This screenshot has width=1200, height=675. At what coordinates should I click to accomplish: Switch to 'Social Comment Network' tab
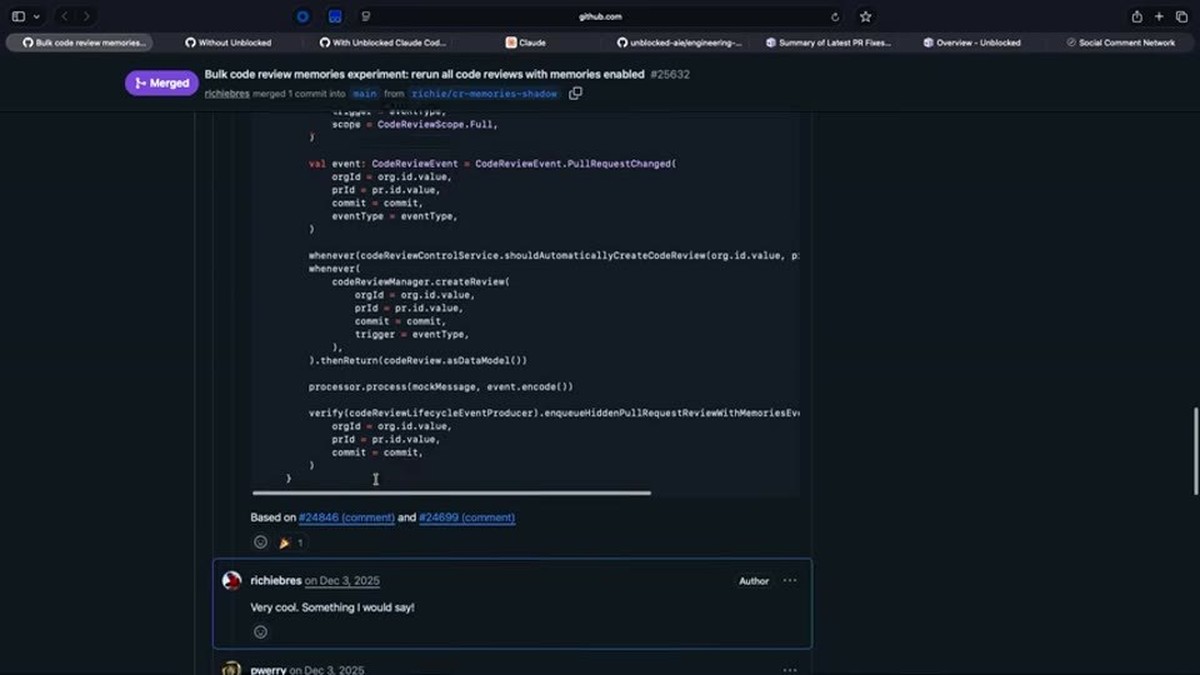click(1121, 43)
